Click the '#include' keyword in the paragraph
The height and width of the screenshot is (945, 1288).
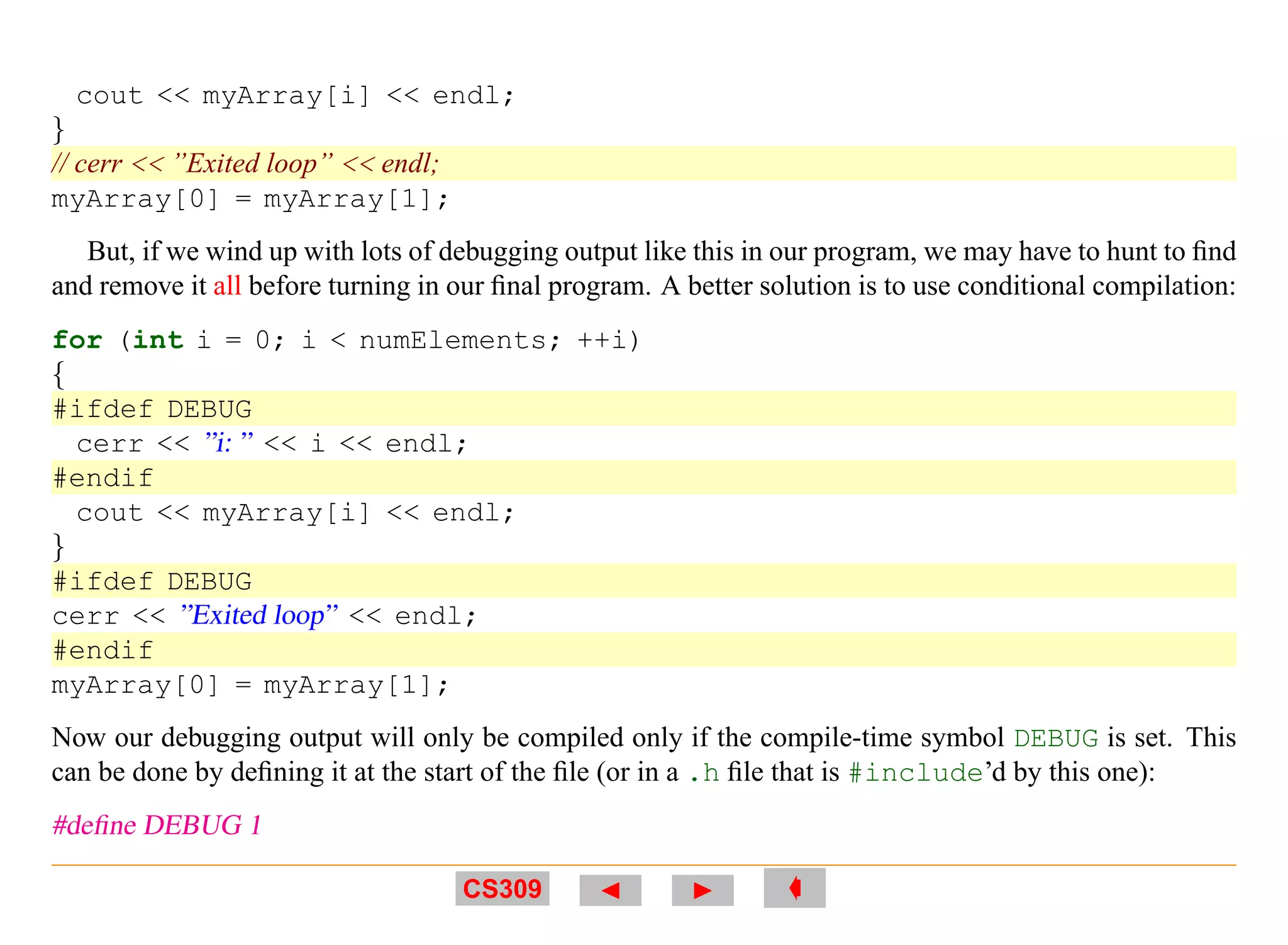(916, 773)
